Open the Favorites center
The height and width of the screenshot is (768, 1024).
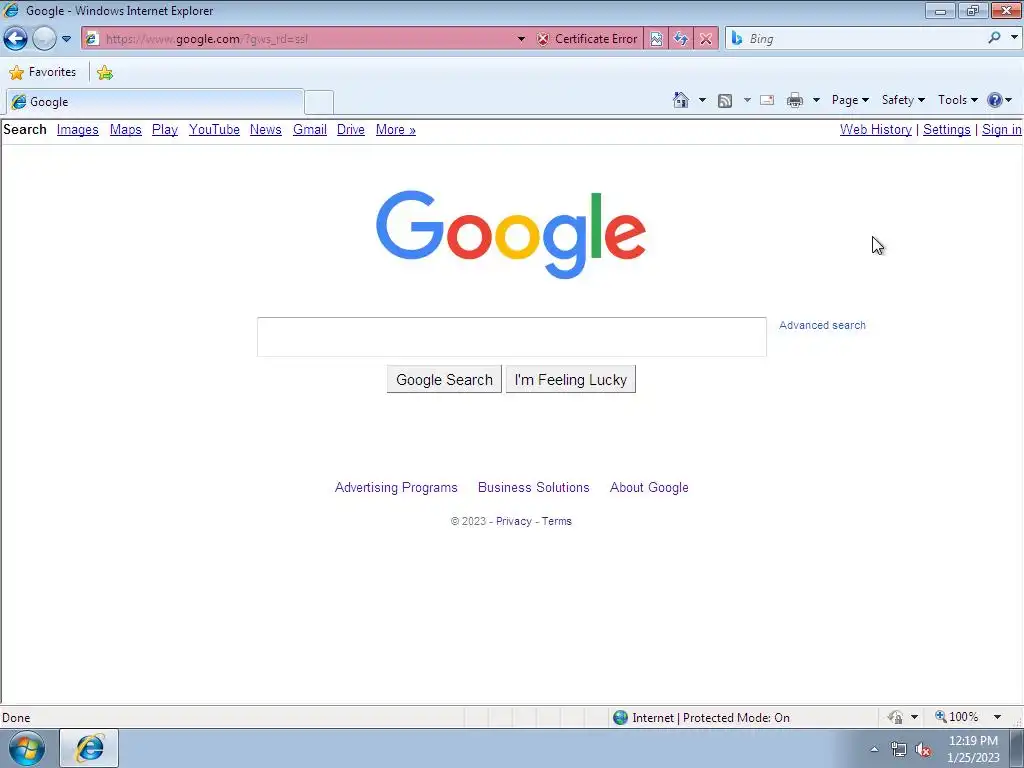point(43,72)
